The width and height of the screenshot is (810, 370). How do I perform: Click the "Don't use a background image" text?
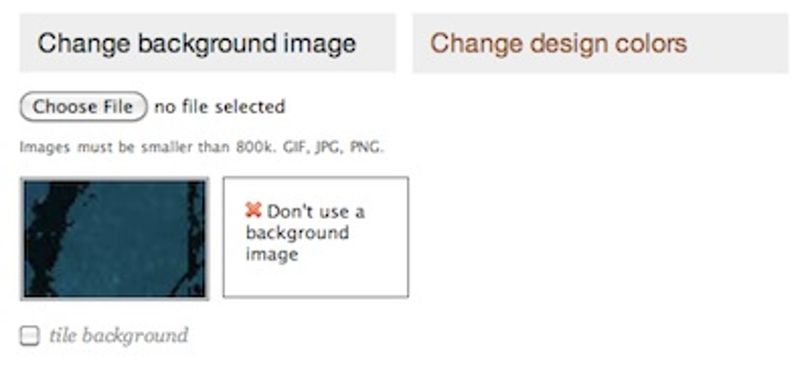point(305,233)
